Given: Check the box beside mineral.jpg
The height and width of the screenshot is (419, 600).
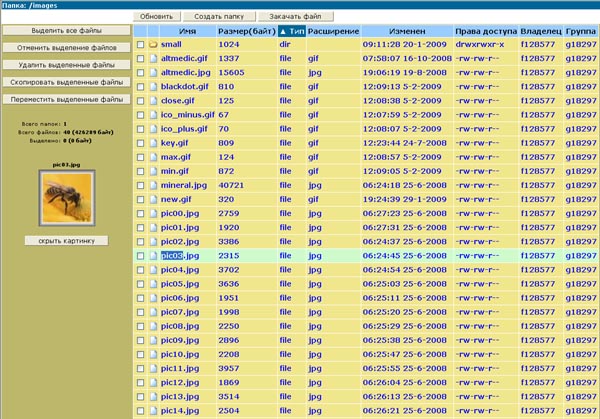Looking at the screenshot, I should (140, 186).
